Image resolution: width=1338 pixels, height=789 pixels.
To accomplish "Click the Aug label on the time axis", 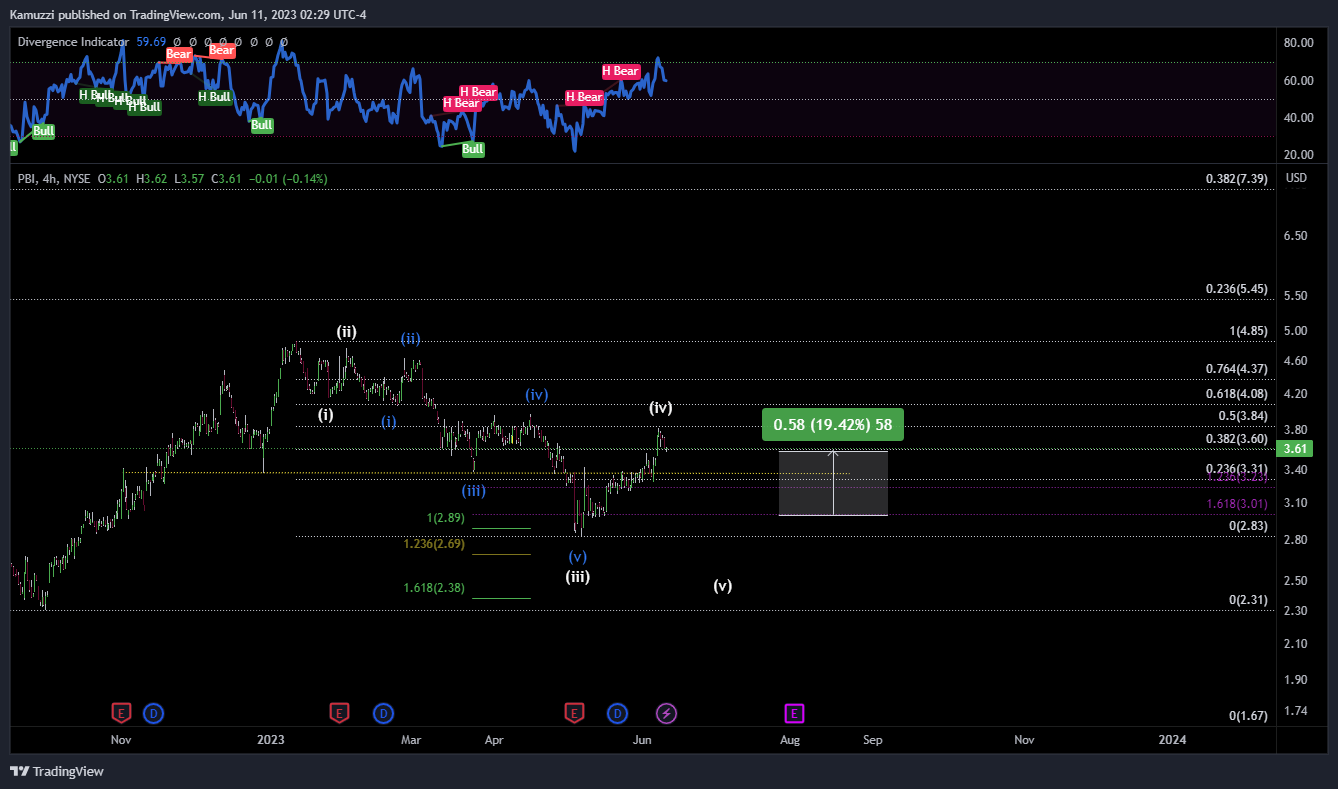I will coord(790,740).
